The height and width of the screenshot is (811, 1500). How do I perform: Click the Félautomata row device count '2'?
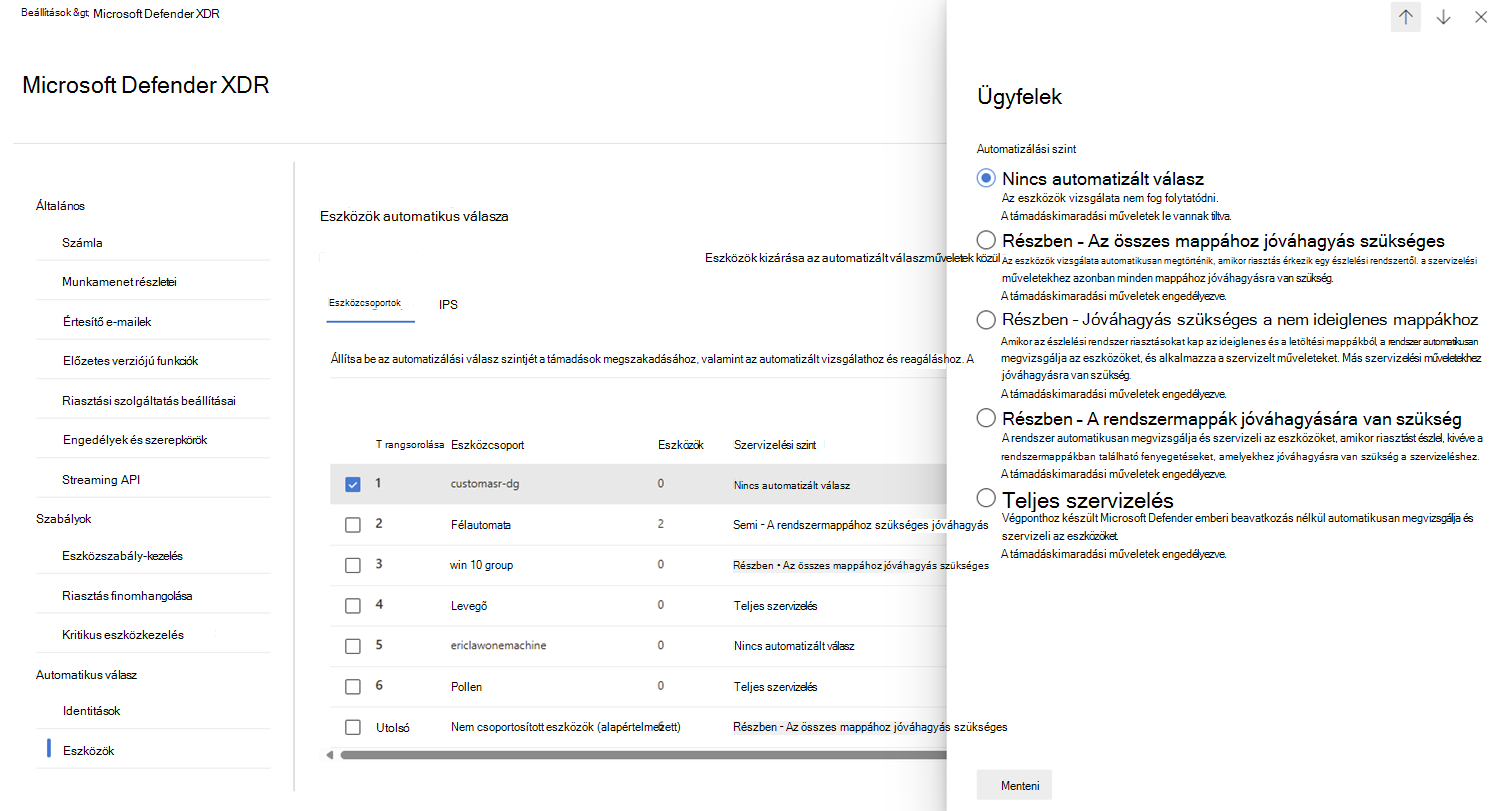click(661, 525)
